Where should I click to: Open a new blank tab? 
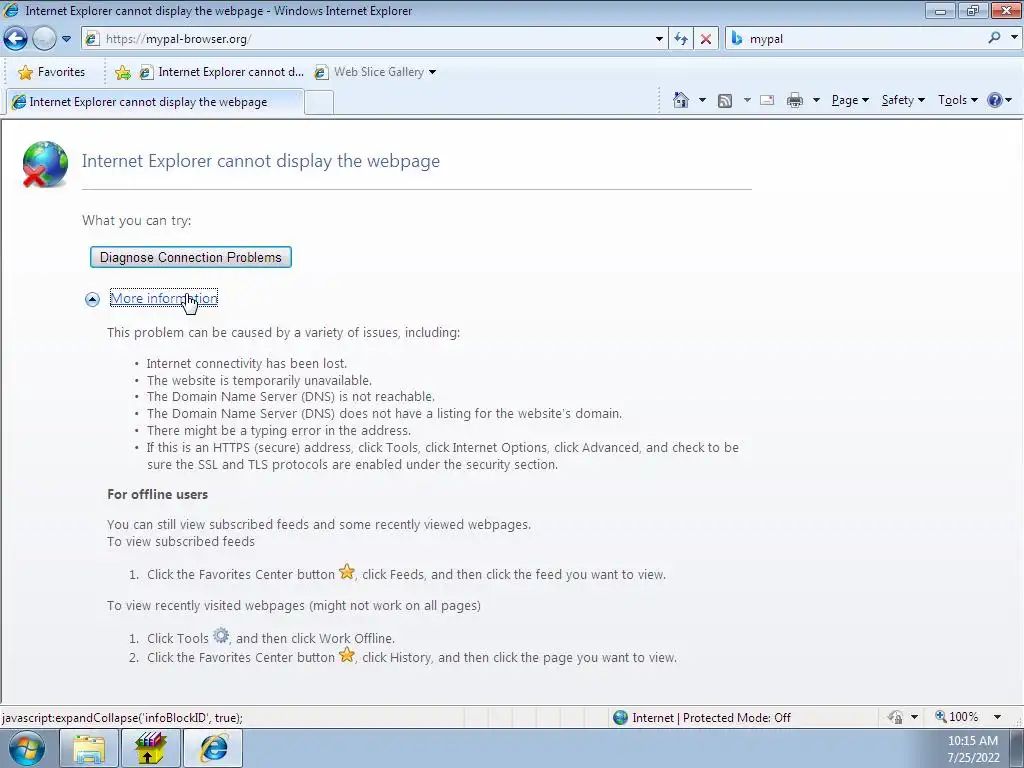(319, 103)
